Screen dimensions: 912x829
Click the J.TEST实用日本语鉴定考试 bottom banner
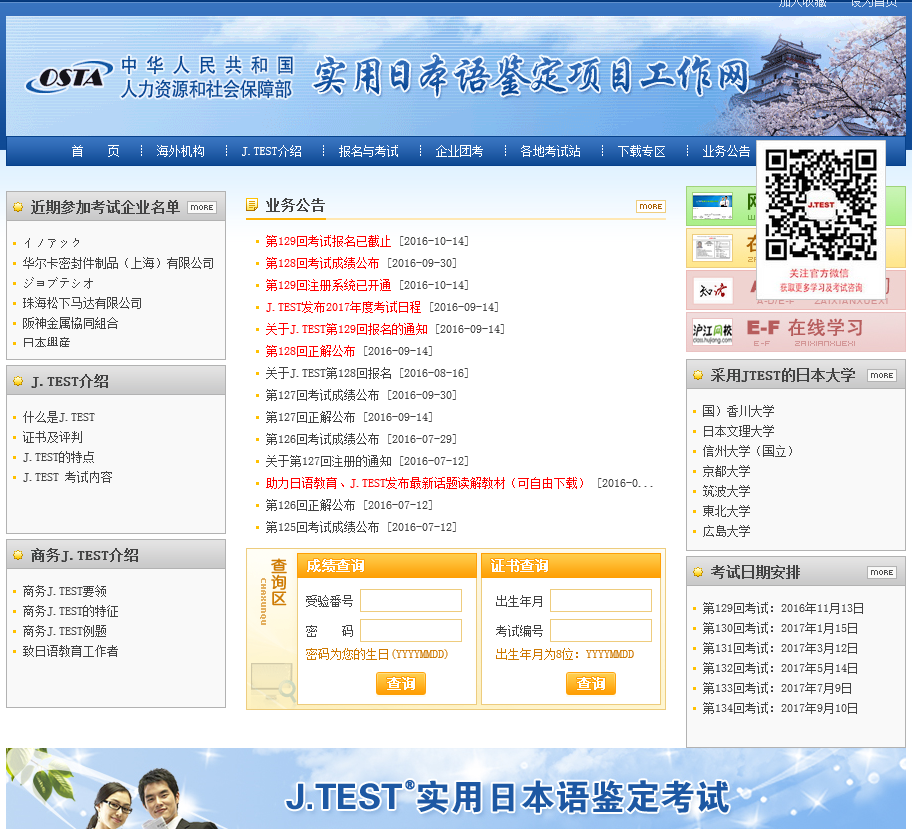456,788
